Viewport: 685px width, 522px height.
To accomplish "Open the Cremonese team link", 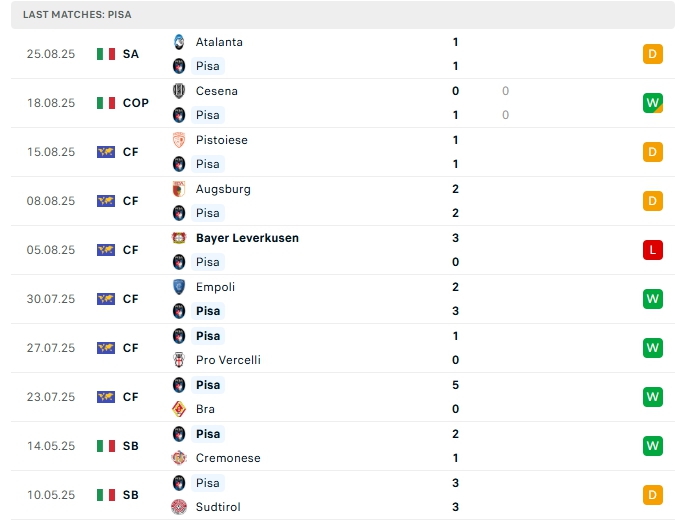I will click(x=228, y=458).
